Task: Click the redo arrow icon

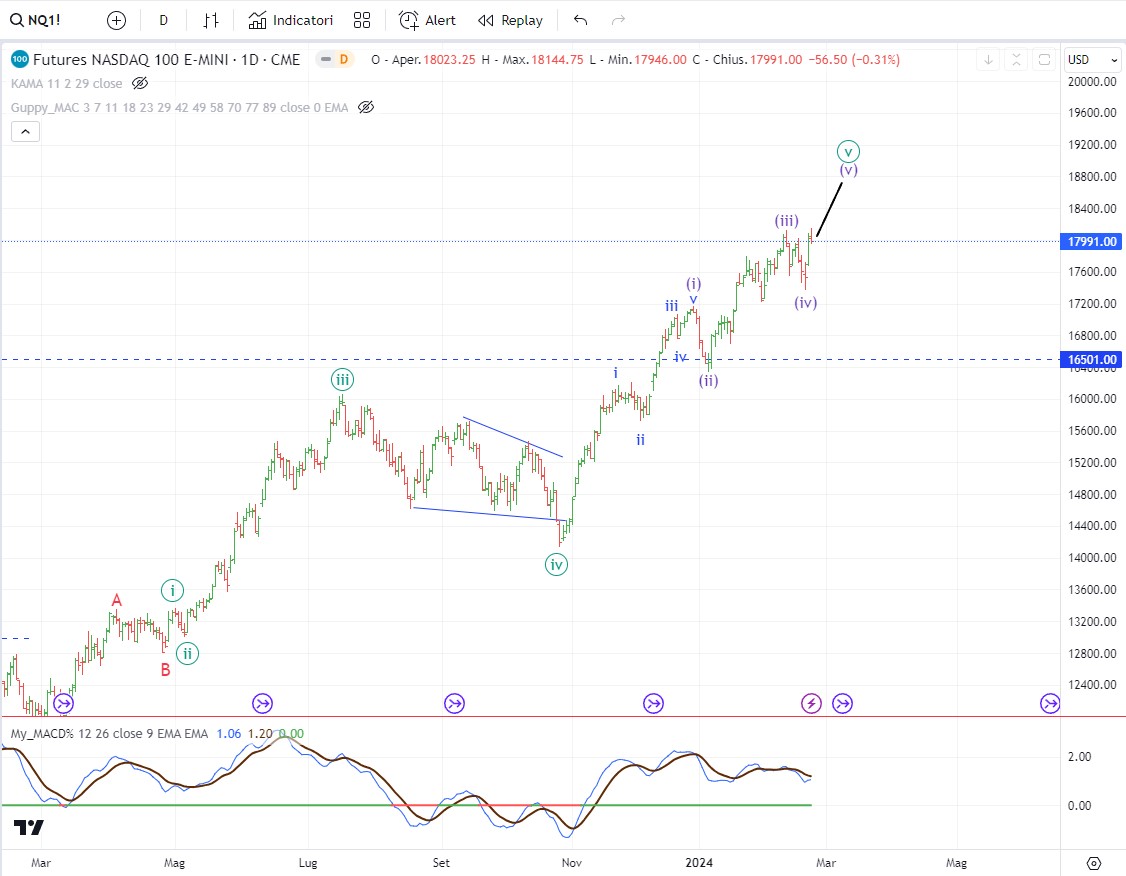Action: pyautogui.click(x=618, y=20)
